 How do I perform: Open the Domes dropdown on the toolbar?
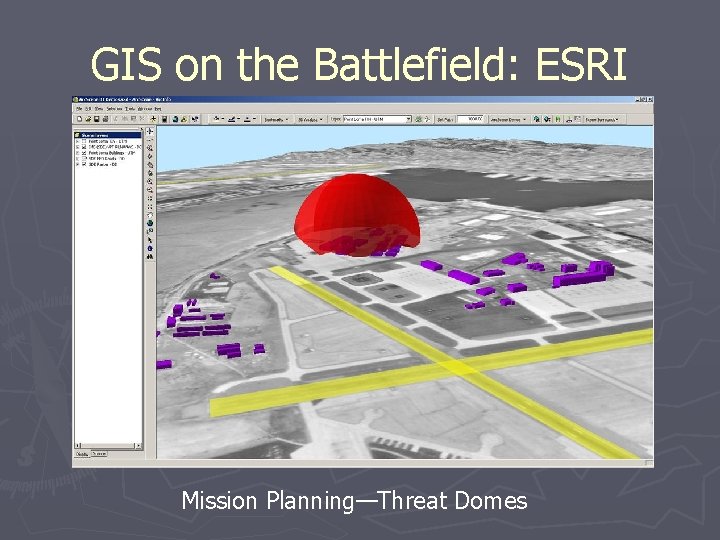point(508,119)
